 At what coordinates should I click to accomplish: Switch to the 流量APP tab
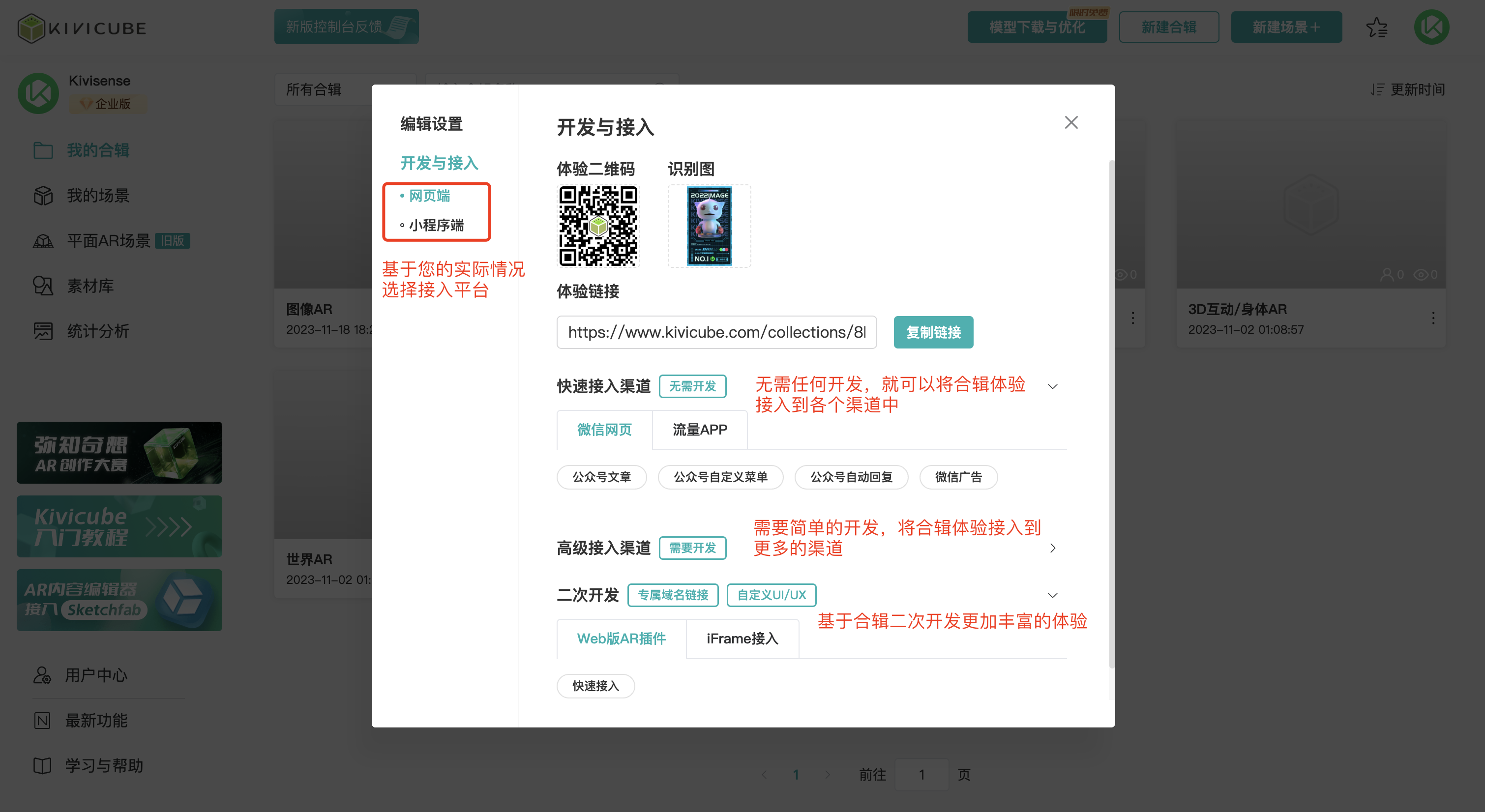700,430
